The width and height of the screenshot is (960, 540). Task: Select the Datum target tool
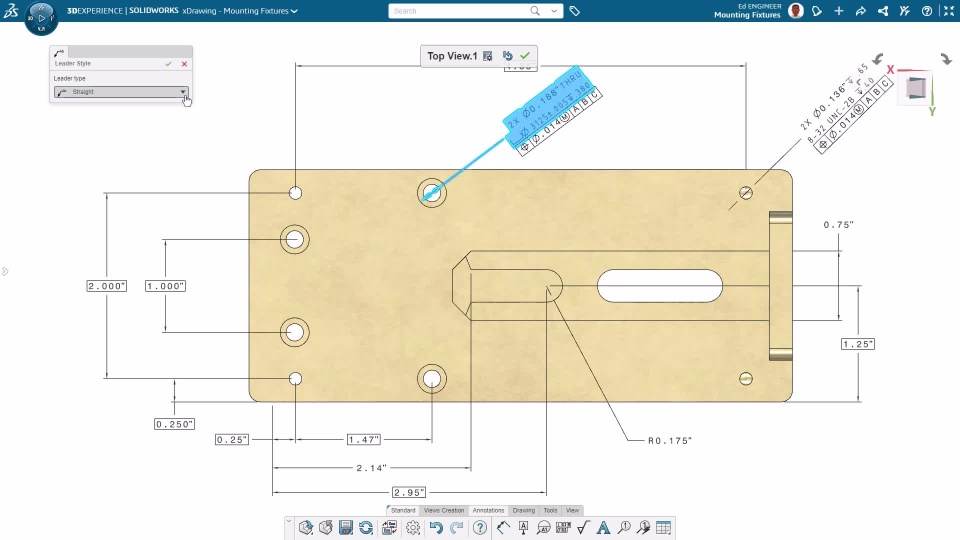click(x=543, y=528)
